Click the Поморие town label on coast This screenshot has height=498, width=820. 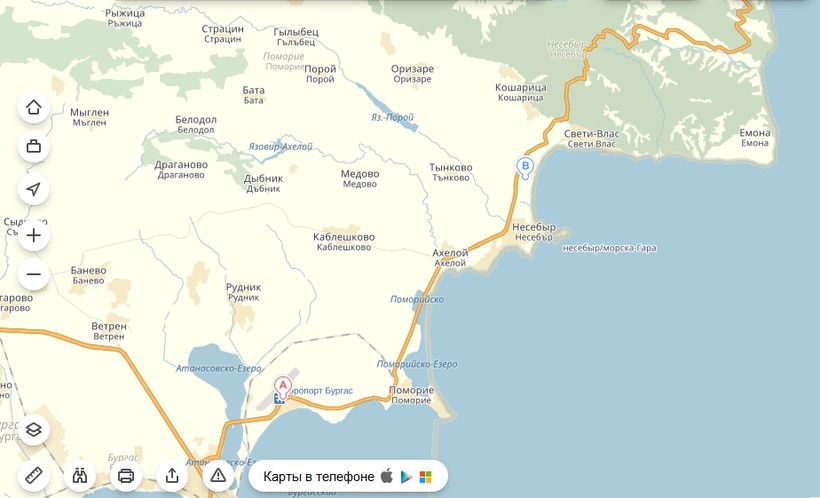(x=411, y=395)
